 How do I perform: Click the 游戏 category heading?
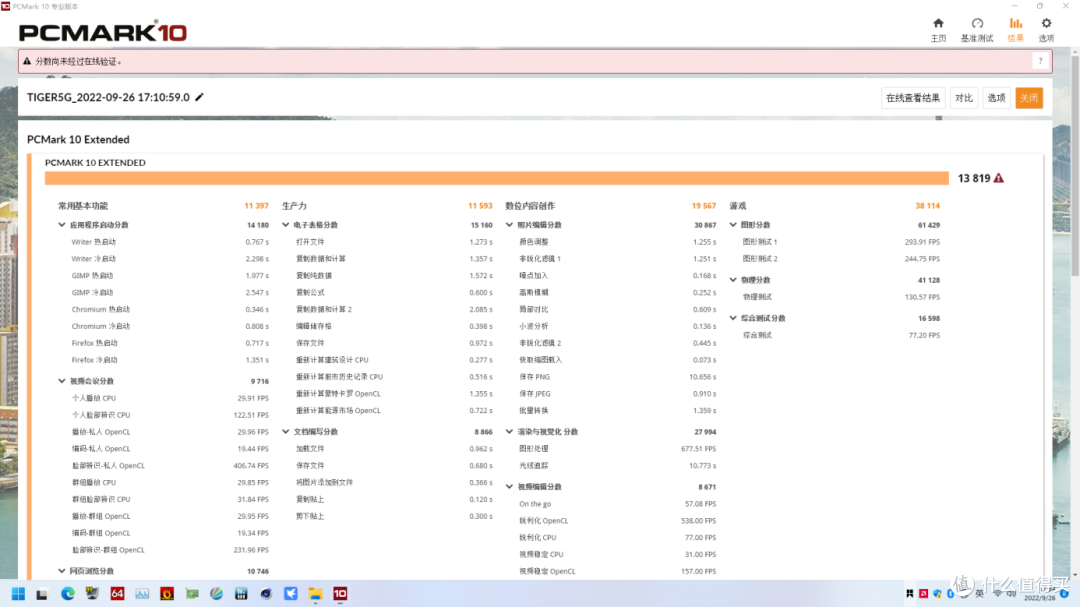click(x=738, y=206)
